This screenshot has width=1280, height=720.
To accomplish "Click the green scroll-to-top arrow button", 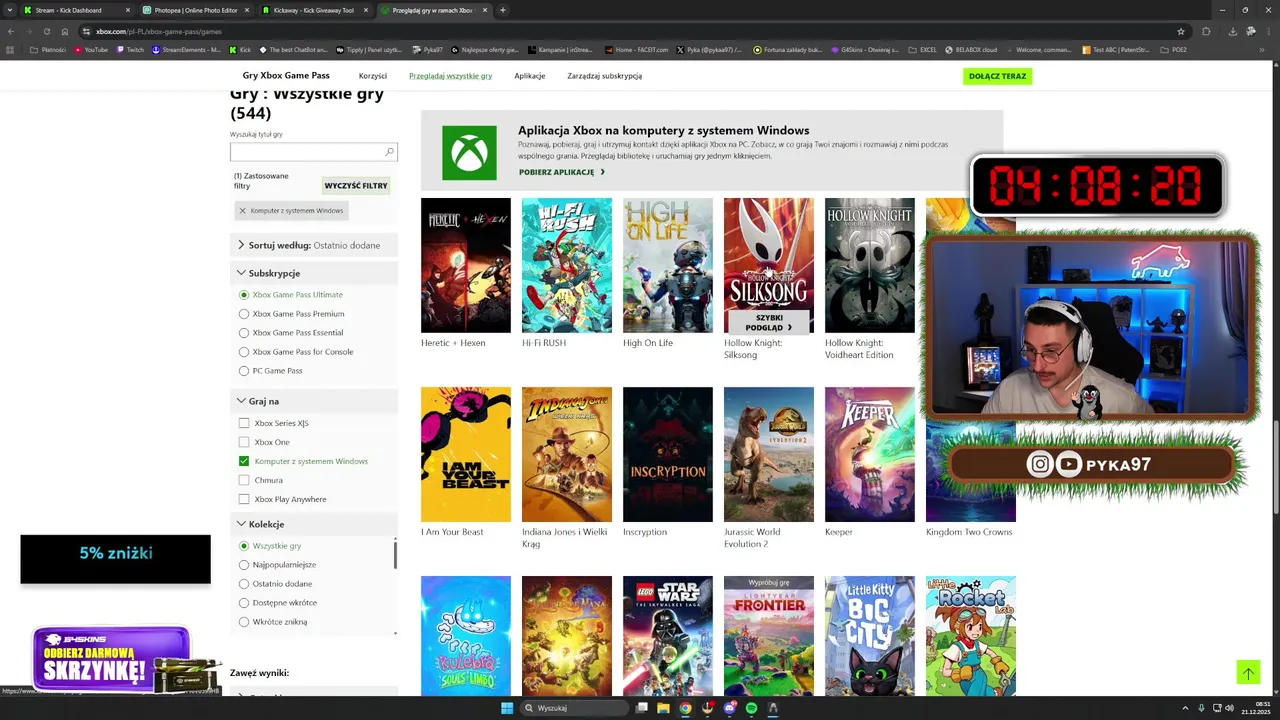I will coord(1247,673).
